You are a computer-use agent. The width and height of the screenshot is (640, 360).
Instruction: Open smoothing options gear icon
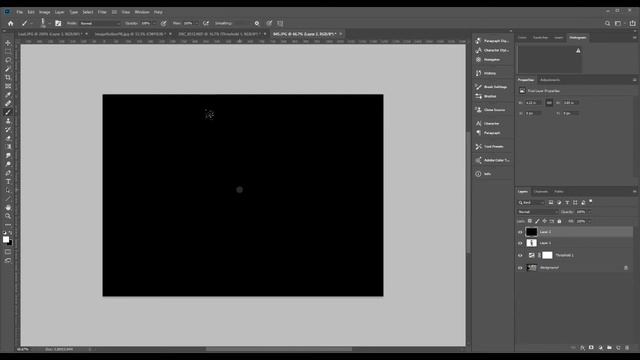click(257, 23)
